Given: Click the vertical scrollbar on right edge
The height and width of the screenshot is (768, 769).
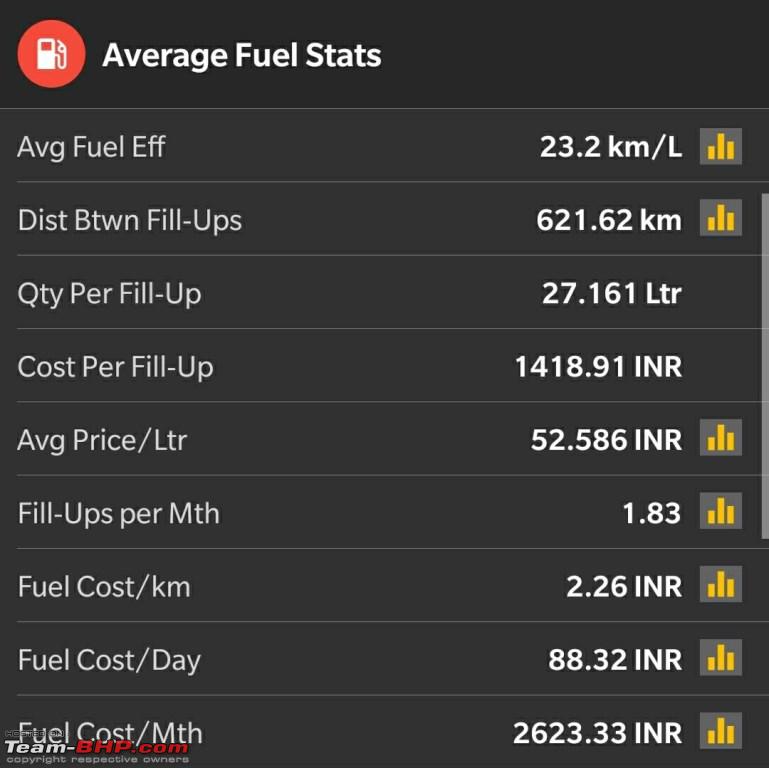Looking at the screenshot, I should 765,367.
